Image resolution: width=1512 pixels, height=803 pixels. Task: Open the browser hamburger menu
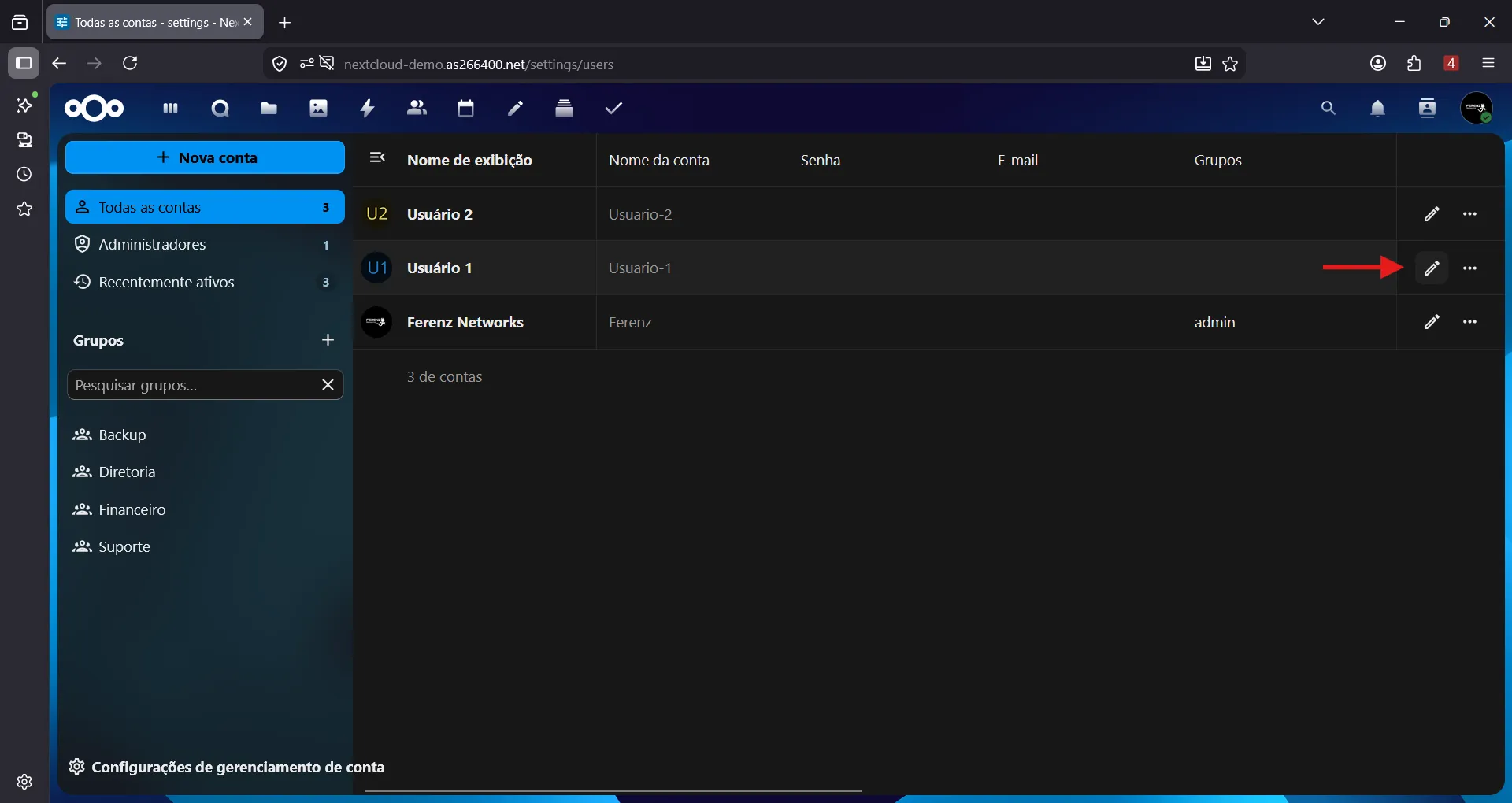pos(1488,63)
